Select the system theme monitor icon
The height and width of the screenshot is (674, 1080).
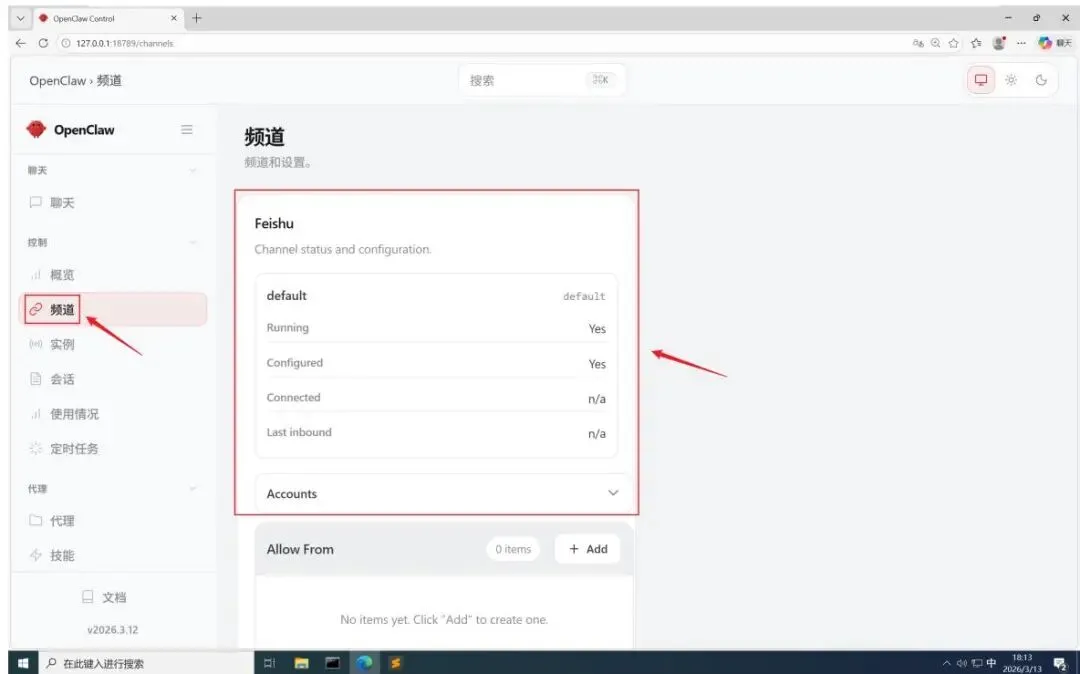point(981,80)
